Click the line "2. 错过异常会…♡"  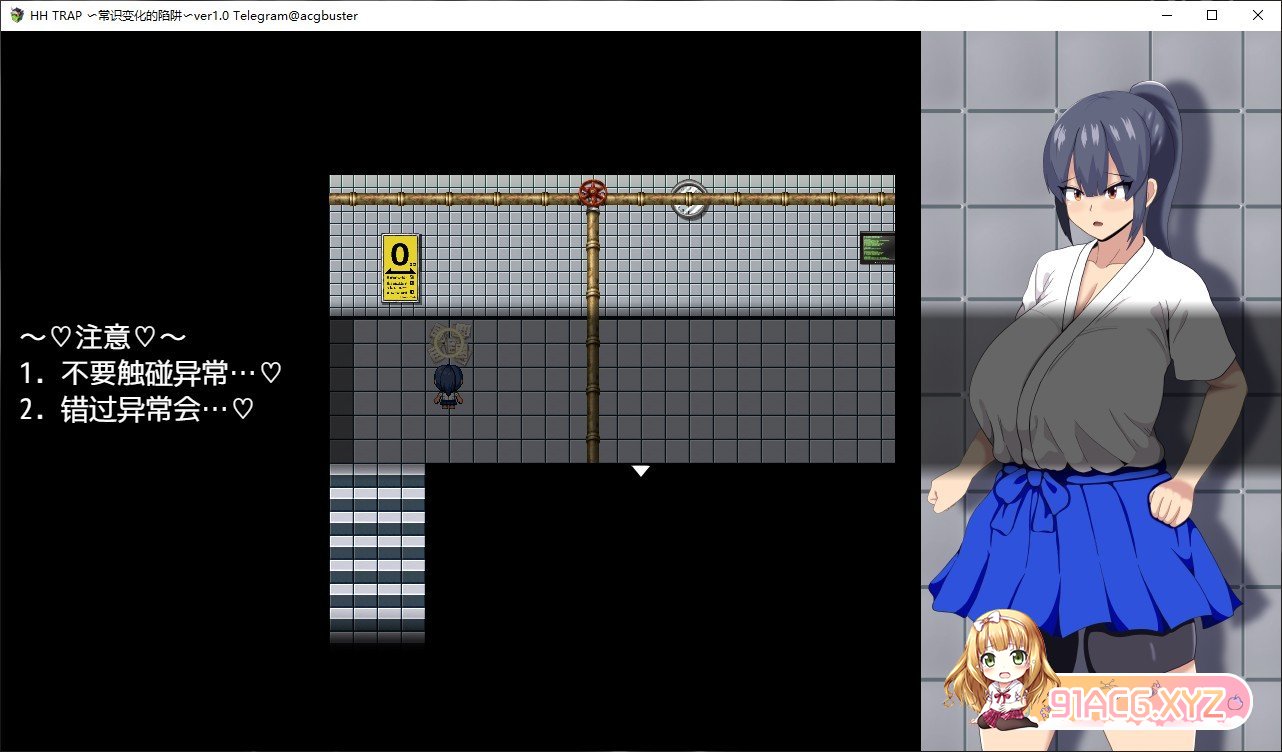136,410
